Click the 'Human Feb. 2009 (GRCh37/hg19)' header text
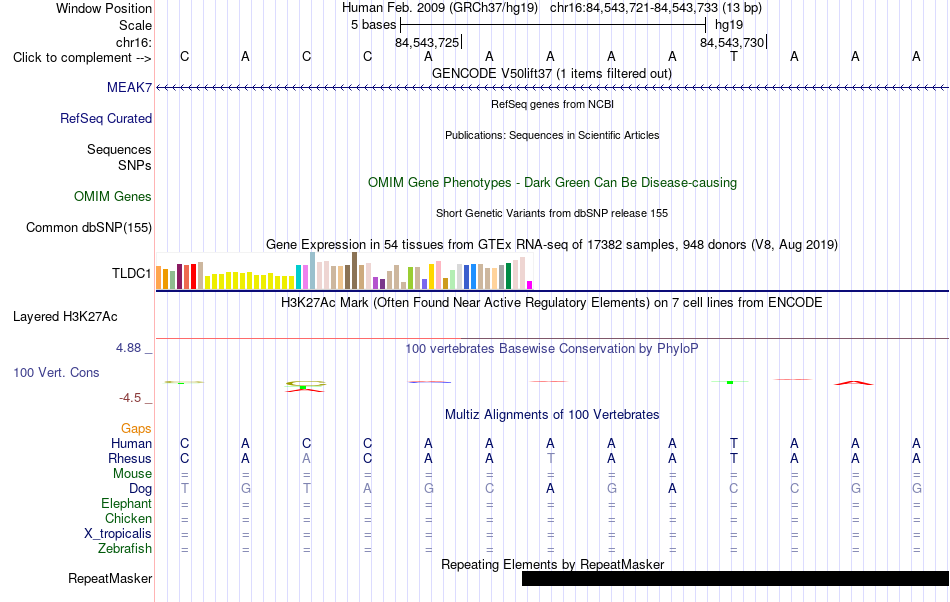 click(440, 8)
